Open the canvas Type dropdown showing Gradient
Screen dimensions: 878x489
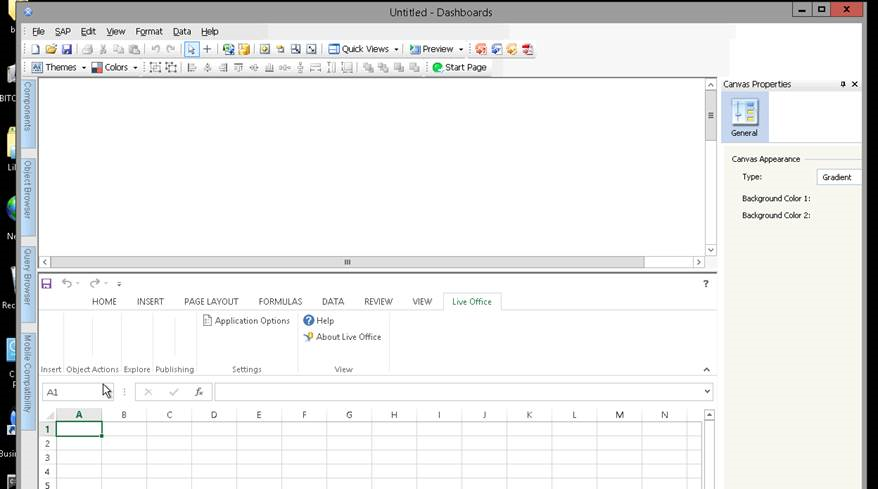(838, 177)
